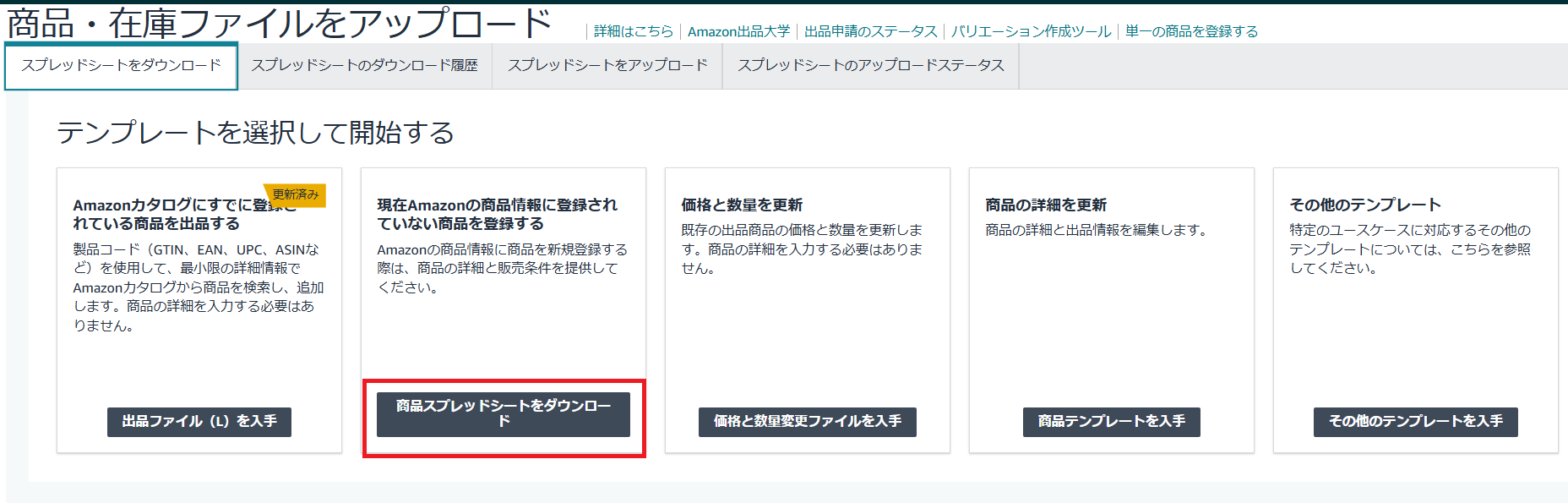Click the 商品・在庫ファイルをアップロード page heading
Screen dimensions: 1568x503
(x=280, y=24)
